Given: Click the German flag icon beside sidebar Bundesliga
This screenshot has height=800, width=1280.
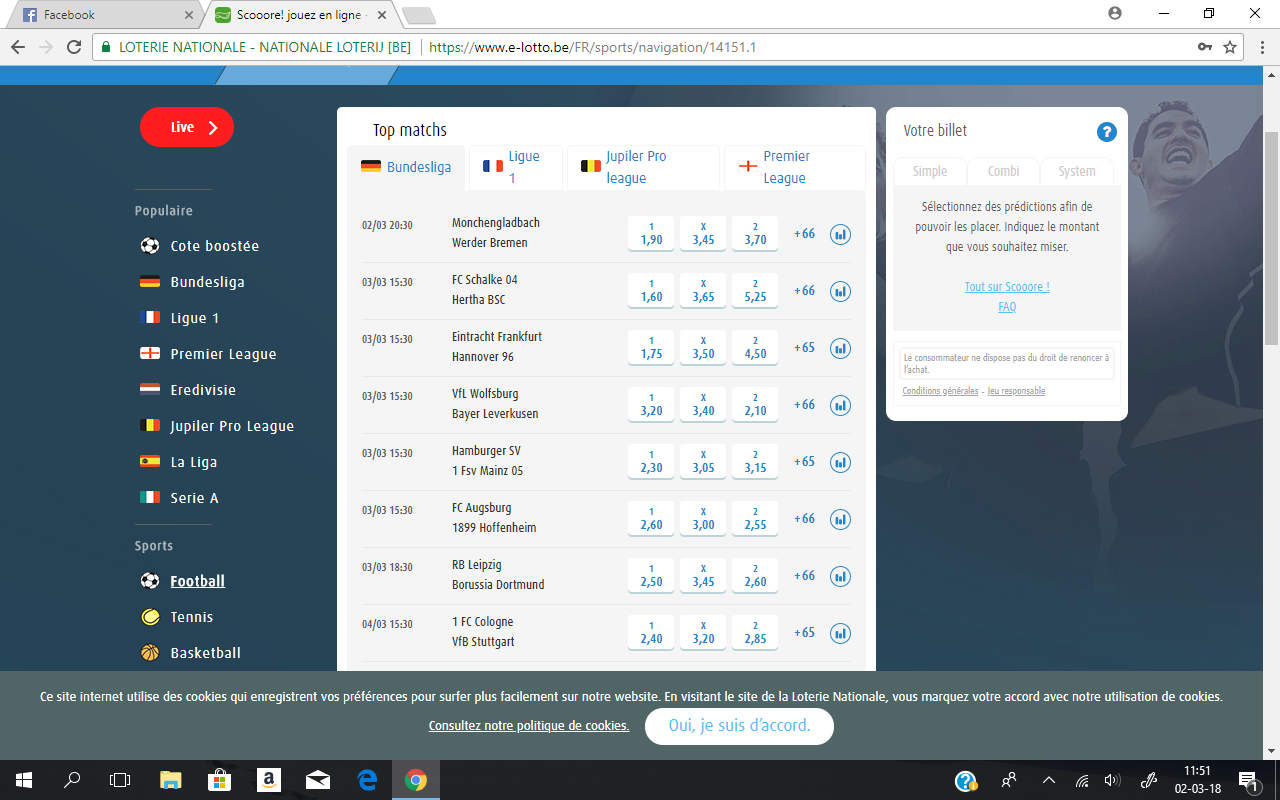Looking at the screenshot, I should click(x=150, y=282).
